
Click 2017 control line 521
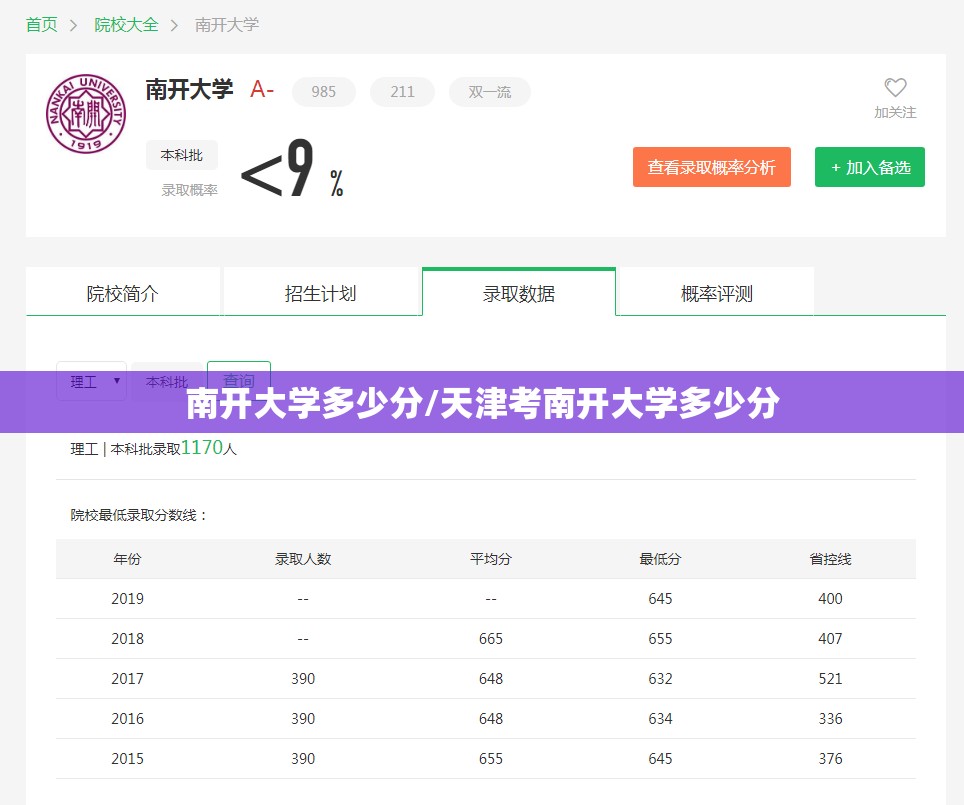click(830, 678)
